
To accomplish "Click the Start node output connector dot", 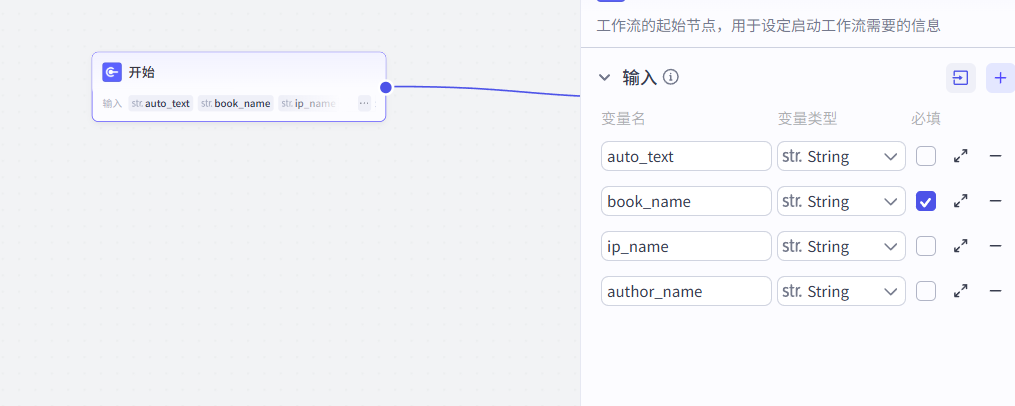I will tap(386, 87).
